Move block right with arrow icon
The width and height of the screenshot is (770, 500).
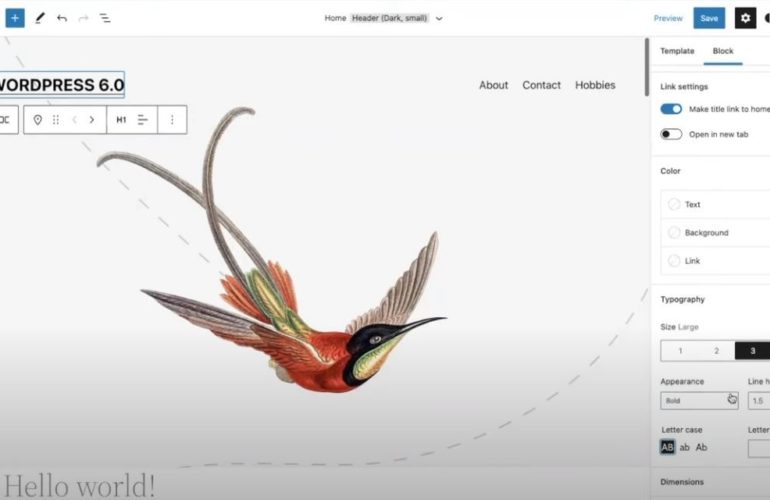92,120
